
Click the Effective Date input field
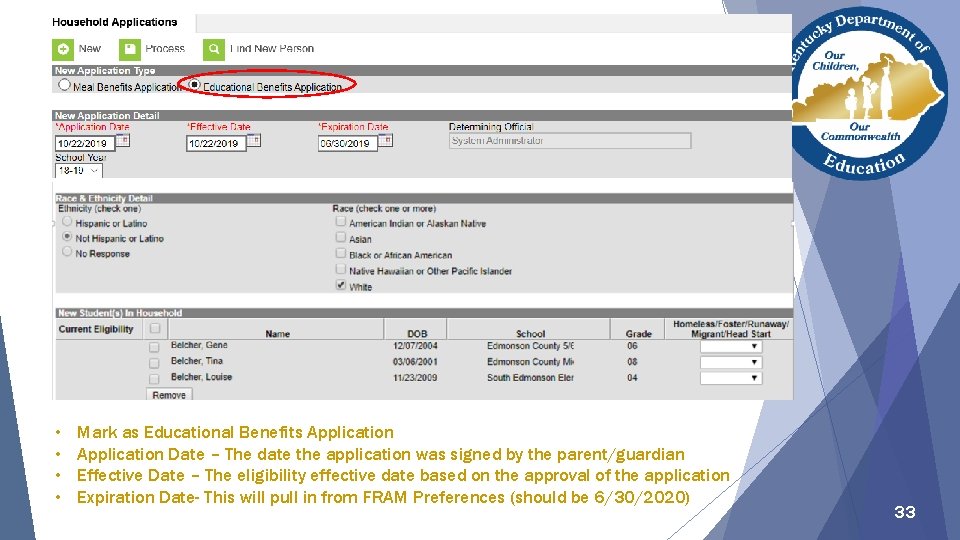click(216, 144)
